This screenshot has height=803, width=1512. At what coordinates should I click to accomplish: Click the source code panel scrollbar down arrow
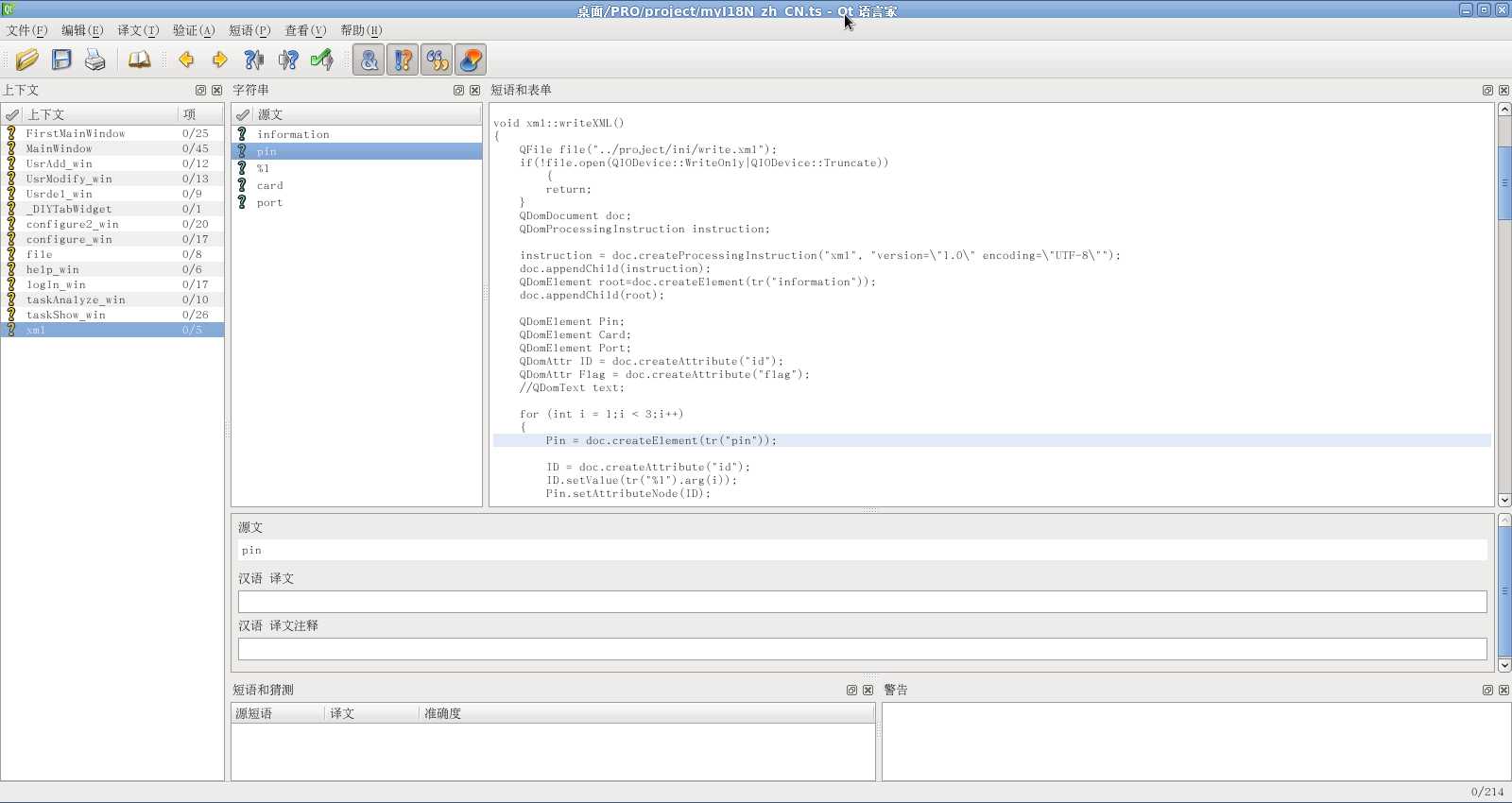1504,500
